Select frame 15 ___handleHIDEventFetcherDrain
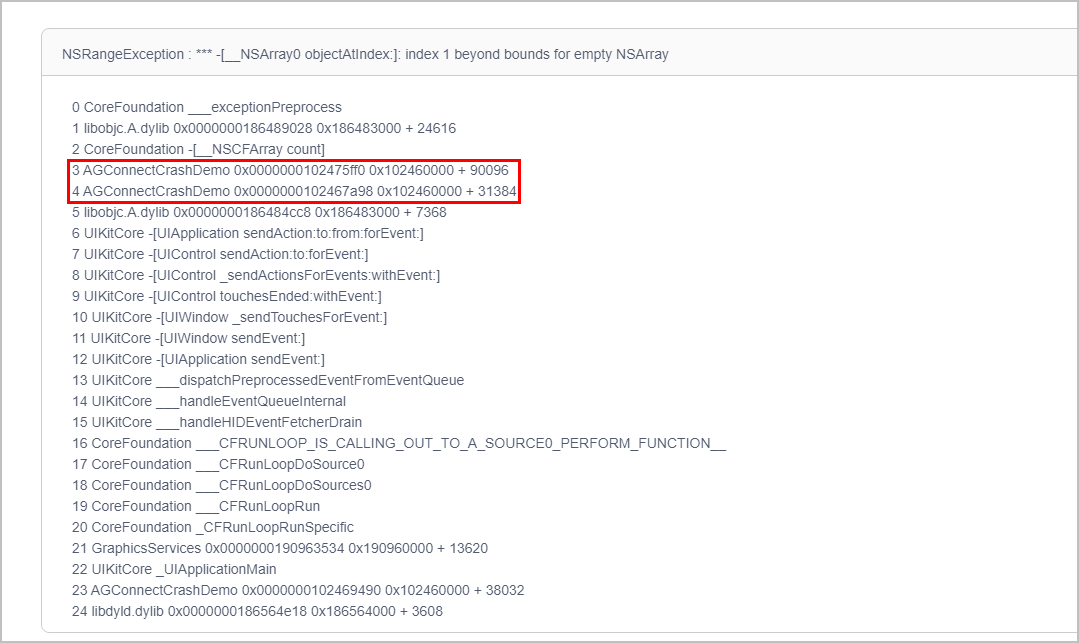This screenshot has width=1079, height=643. click(x=217, y=423)
